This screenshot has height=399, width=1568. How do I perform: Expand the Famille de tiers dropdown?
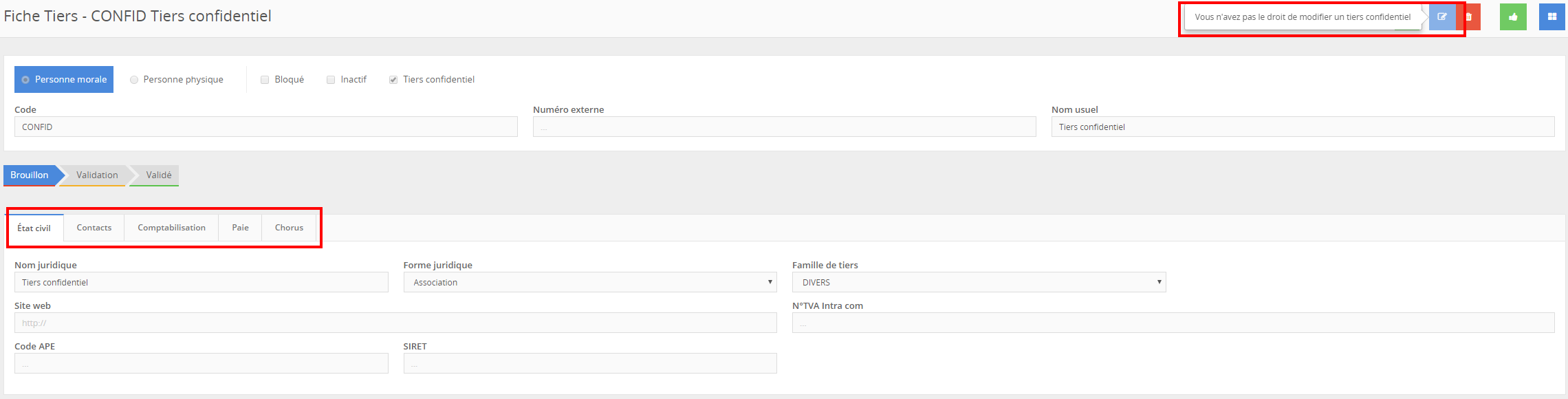pyautogui.click(x=979, y=282)
